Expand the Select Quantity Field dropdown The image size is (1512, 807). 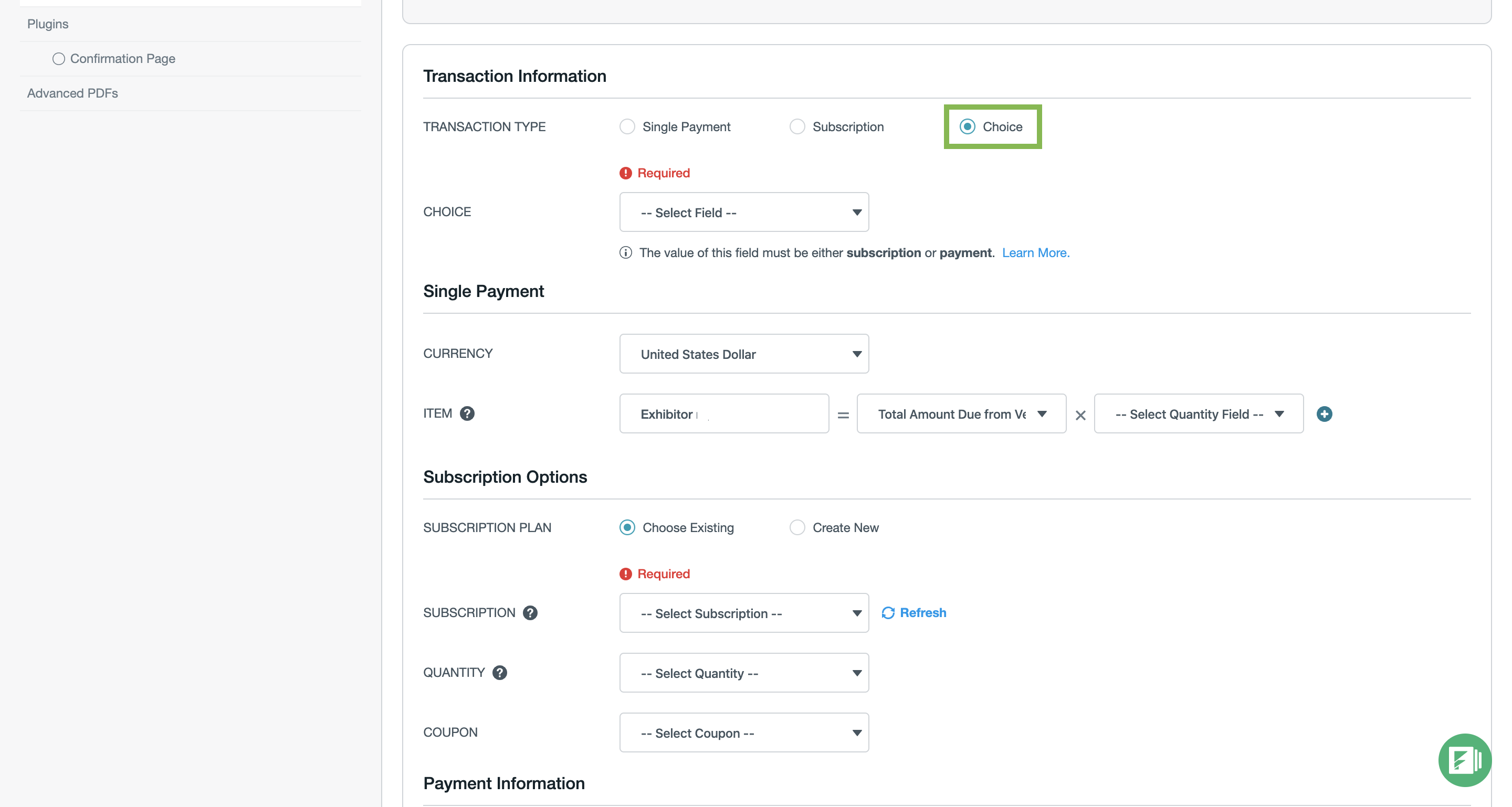pos(1198,414)
